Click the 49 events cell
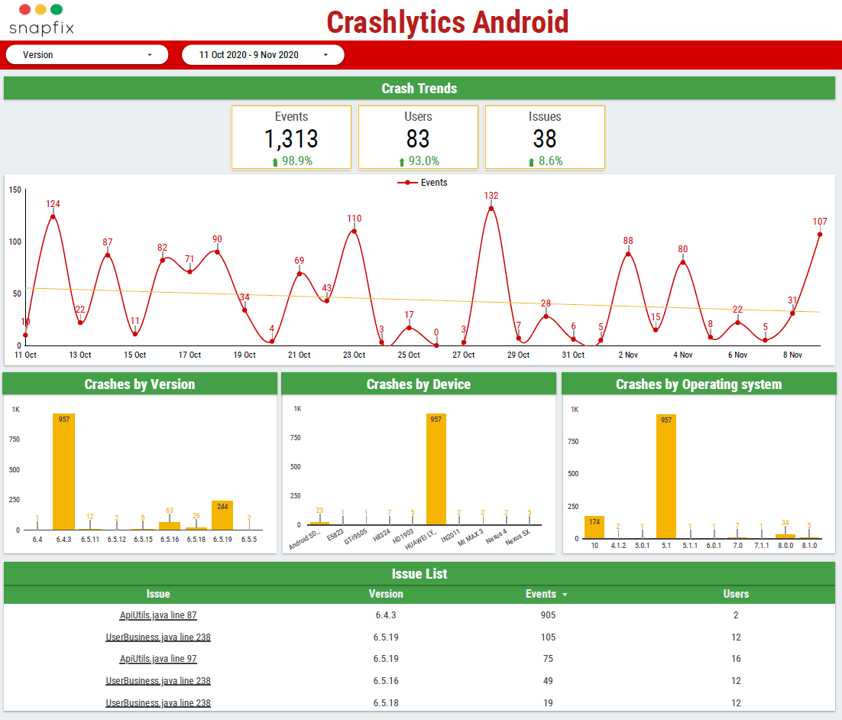Viewport: 842px width, 720px height. pyautogui.click(x=548, y=681)
